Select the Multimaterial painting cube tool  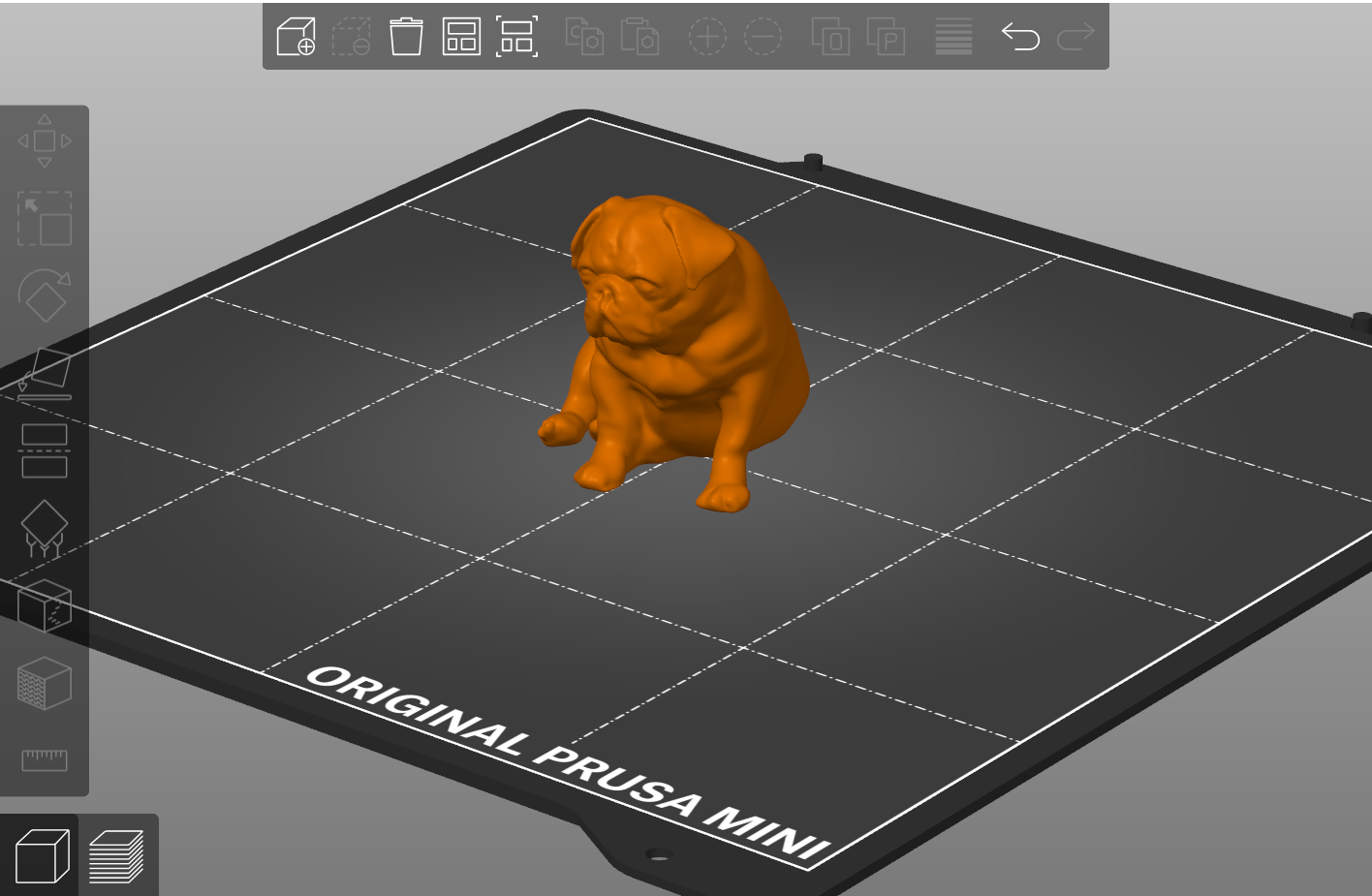point(45,683)
